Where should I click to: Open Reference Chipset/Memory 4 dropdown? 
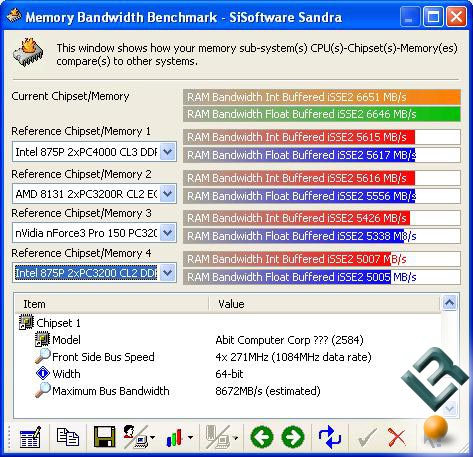click(168, 273)
